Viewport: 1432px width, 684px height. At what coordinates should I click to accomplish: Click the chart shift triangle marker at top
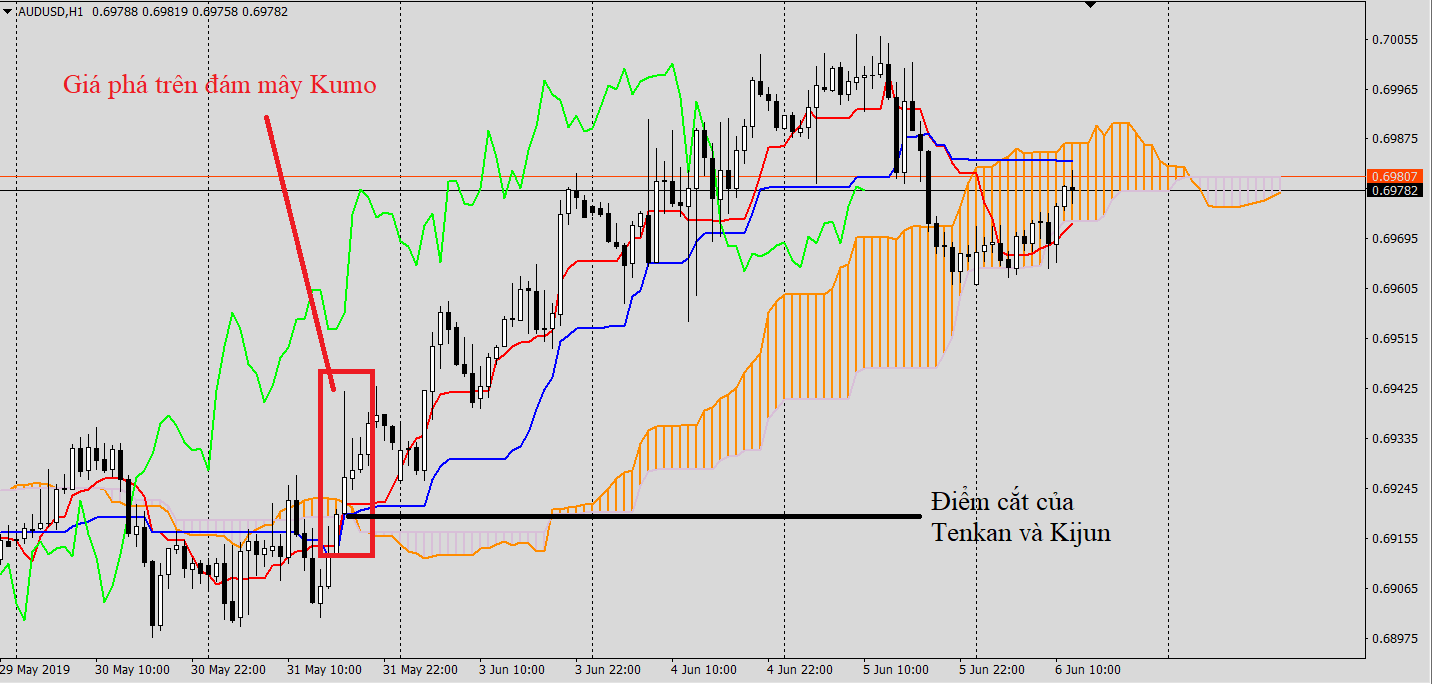tap(1090, 5)
